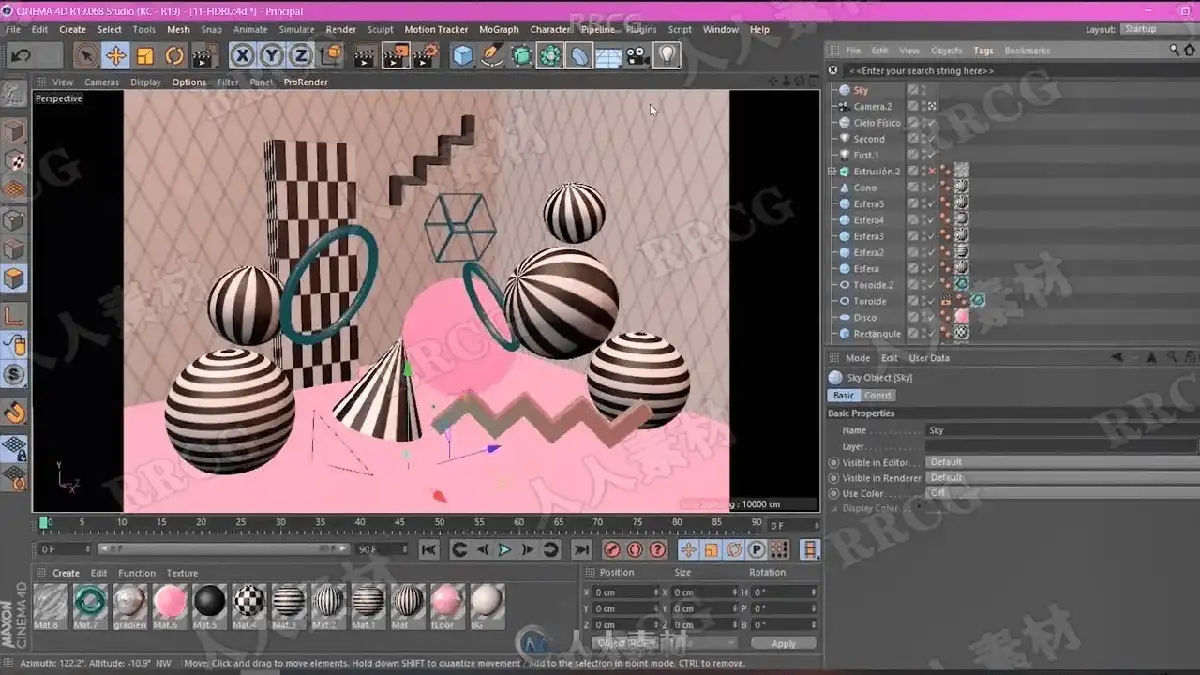Open the viewport Cameras menu

(x=101, y=82)
